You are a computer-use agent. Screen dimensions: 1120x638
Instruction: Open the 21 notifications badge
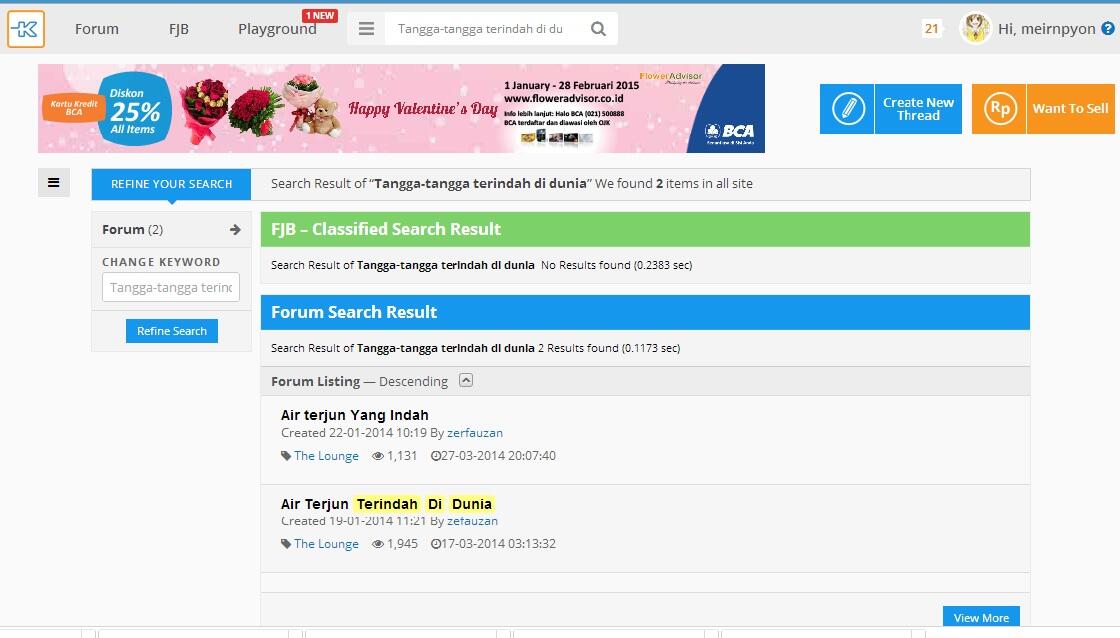(931, 29)
